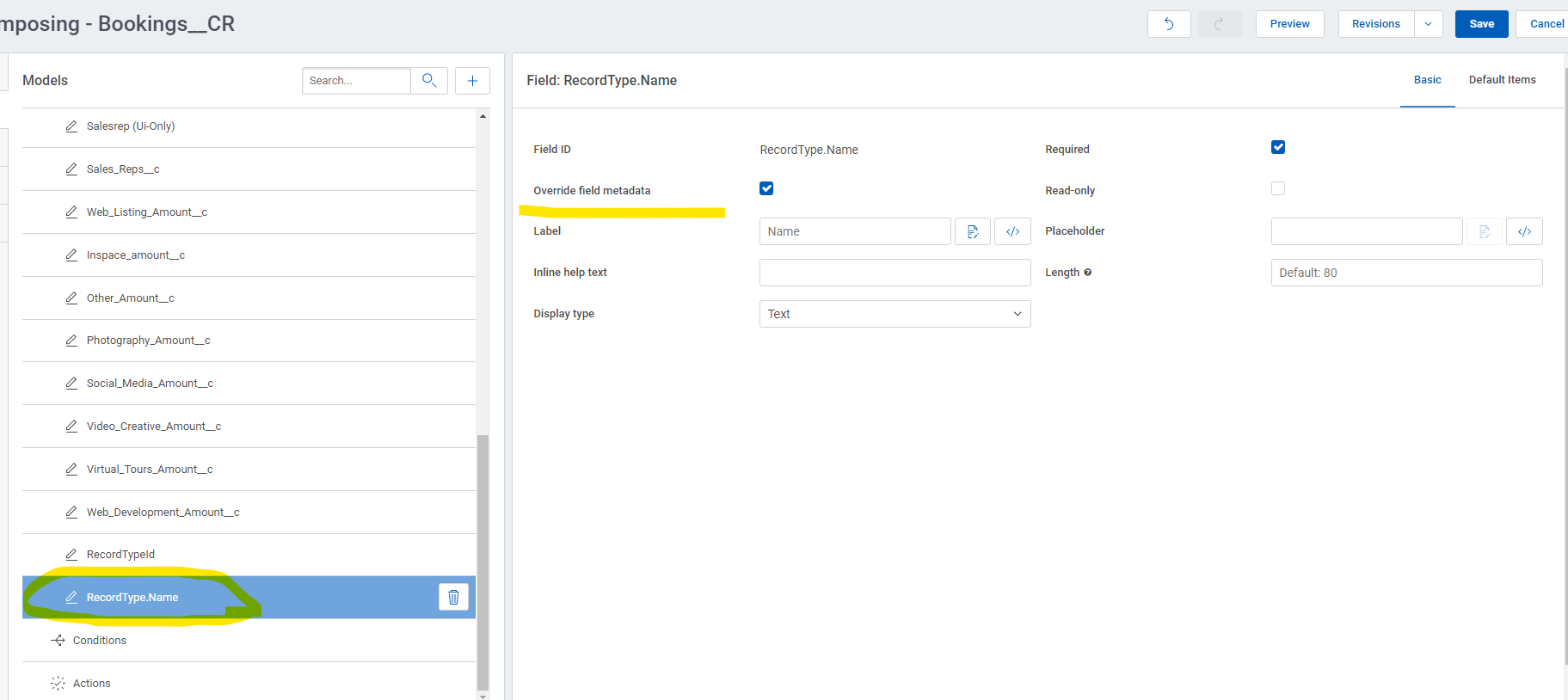Add a new model with plus icon
This screenshot has width=1568, height=700.
click(472, 81)
